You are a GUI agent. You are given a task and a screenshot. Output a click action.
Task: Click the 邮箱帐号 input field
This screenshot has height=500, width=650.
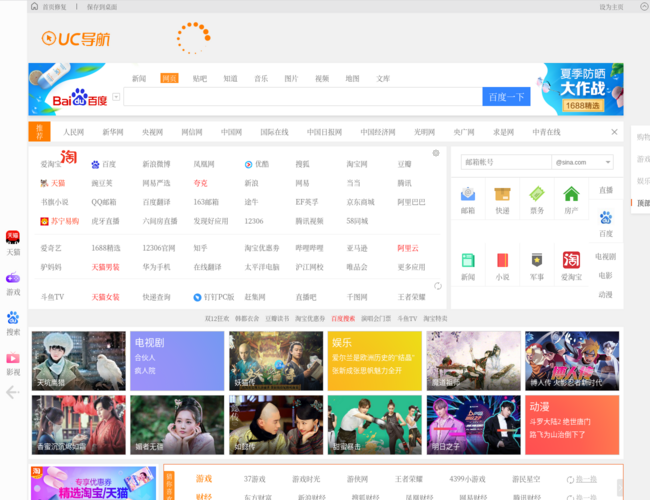[x=506, y=162]
